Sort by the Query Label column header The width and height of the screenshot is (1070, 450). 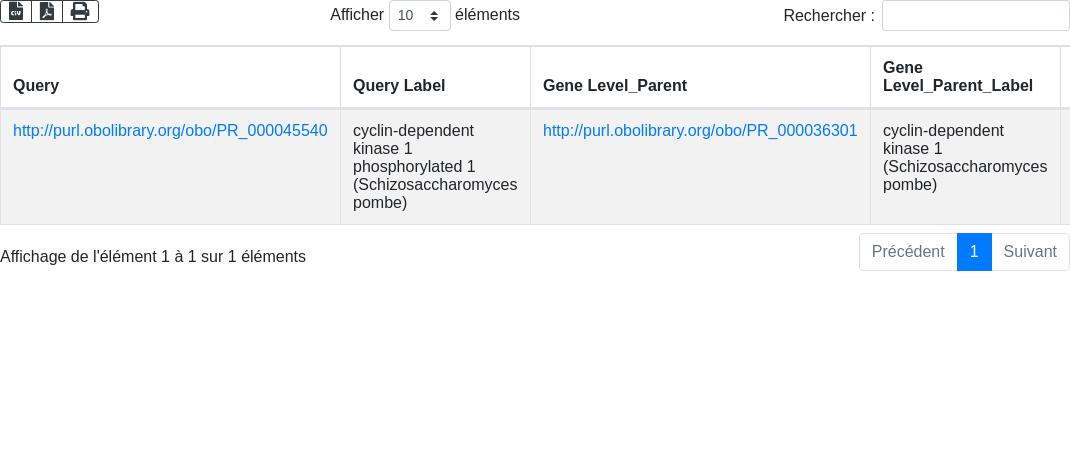pyautogui.click(x=399, y=86)
